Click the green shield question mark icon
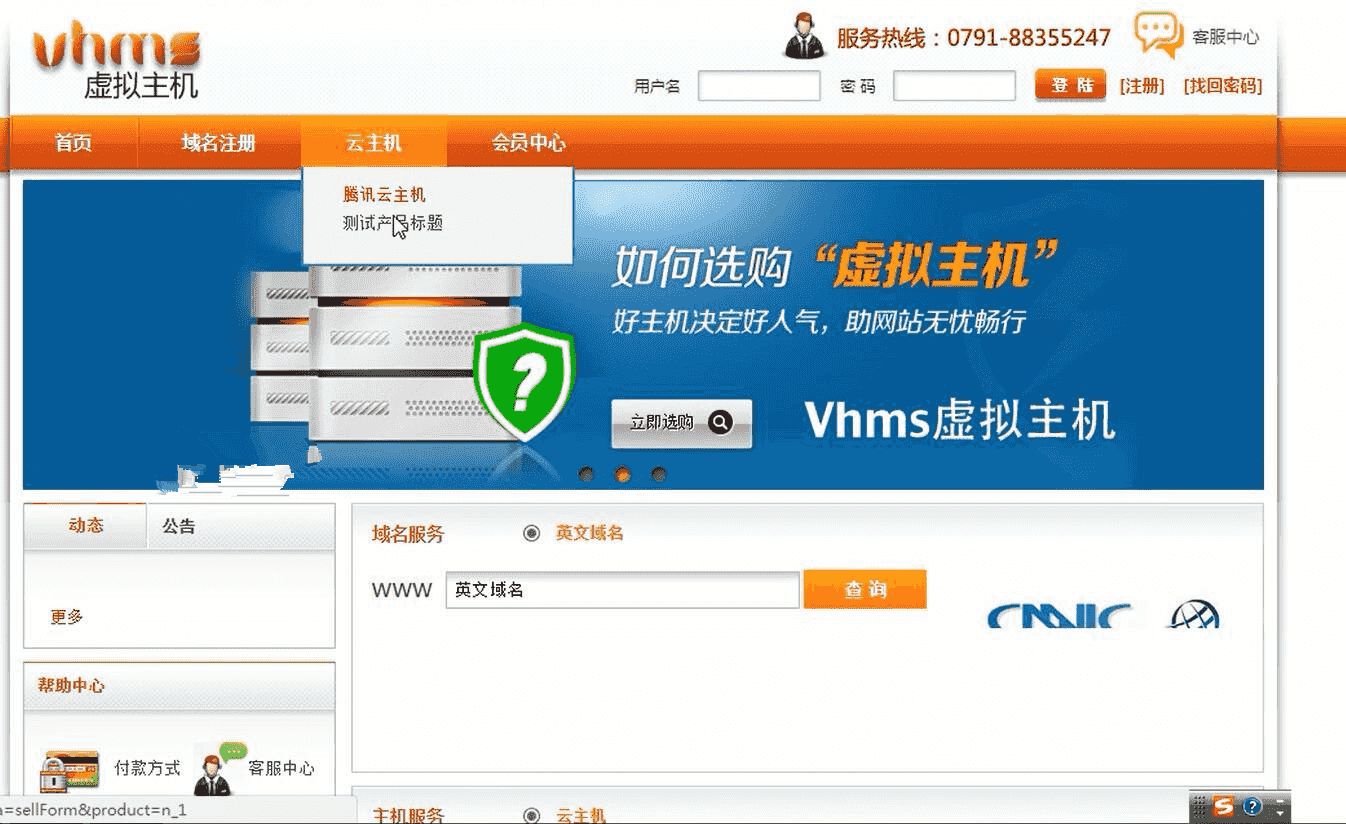Screen dimensions: 1346x824 point(524,381)
